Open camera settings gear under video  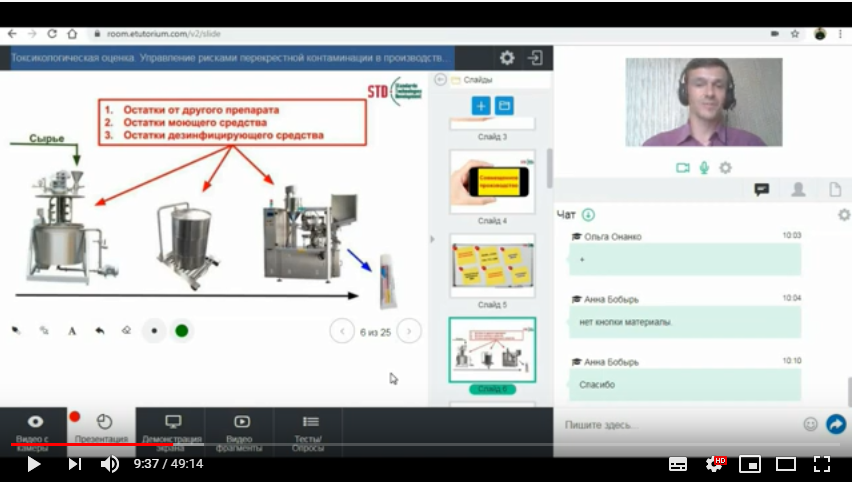725,168
